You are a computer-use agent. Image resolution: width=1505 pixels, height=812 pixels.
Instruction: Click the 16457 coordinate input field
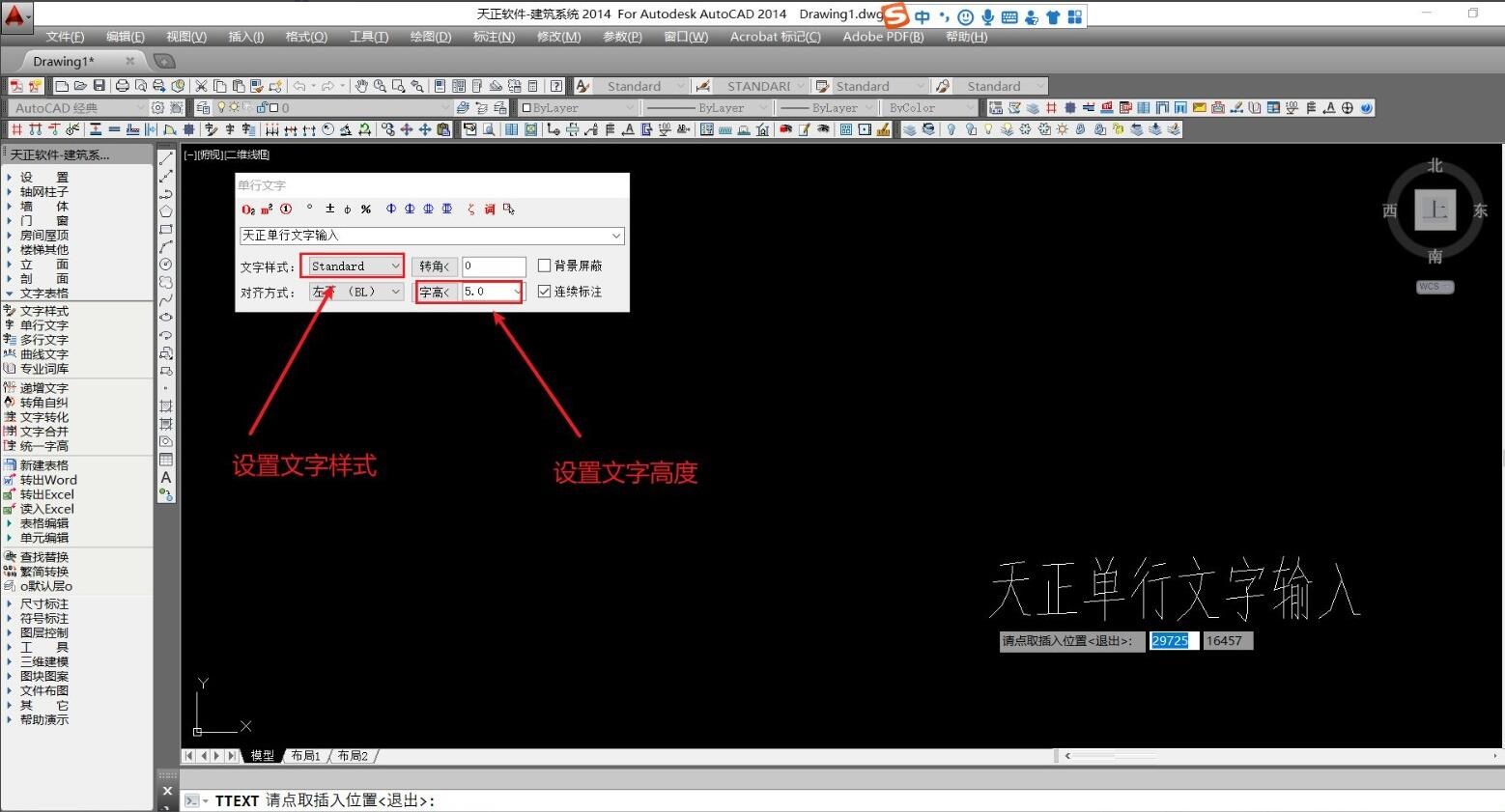1228,640
